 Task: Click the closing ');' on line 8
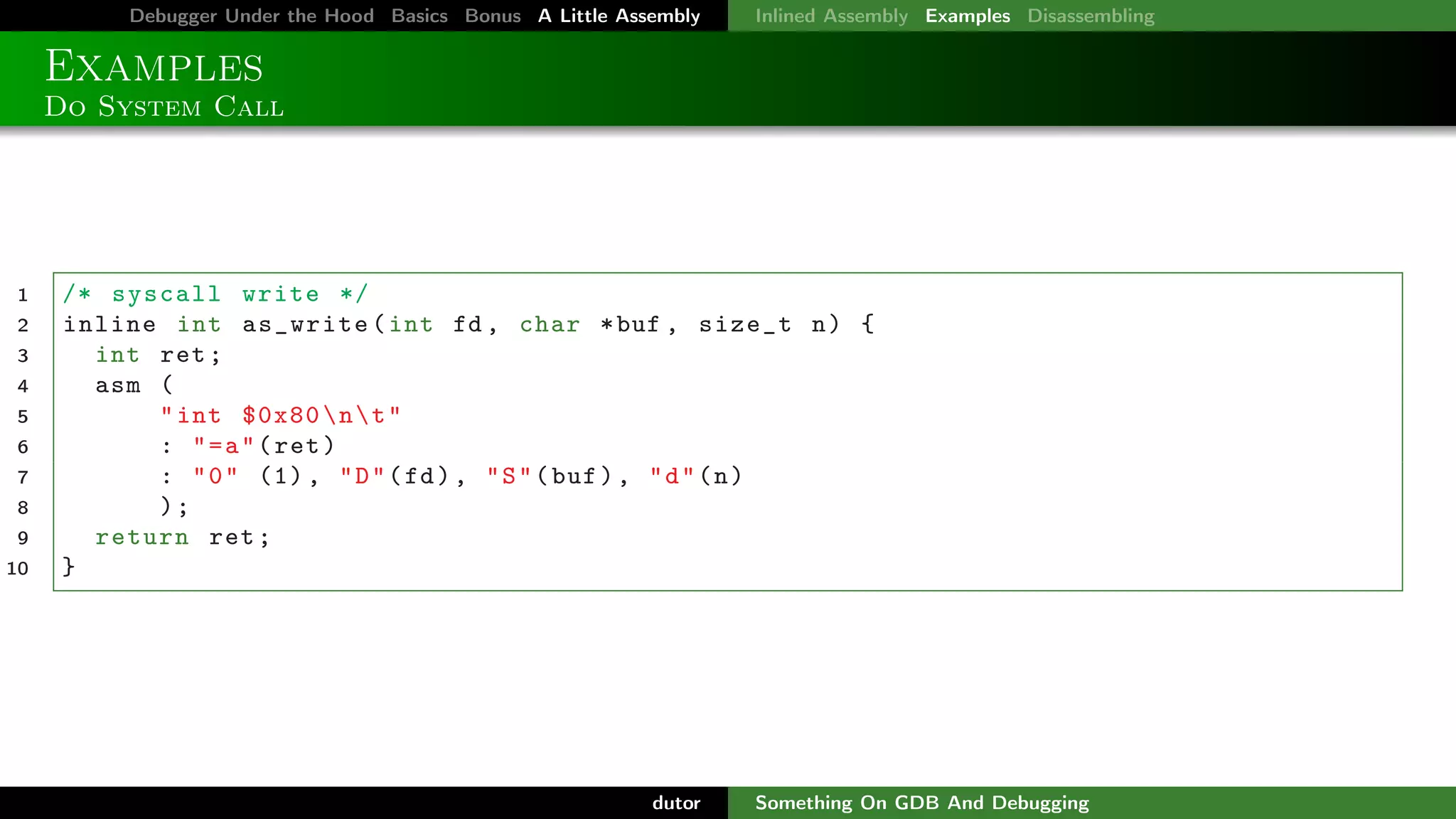[174, 506]
